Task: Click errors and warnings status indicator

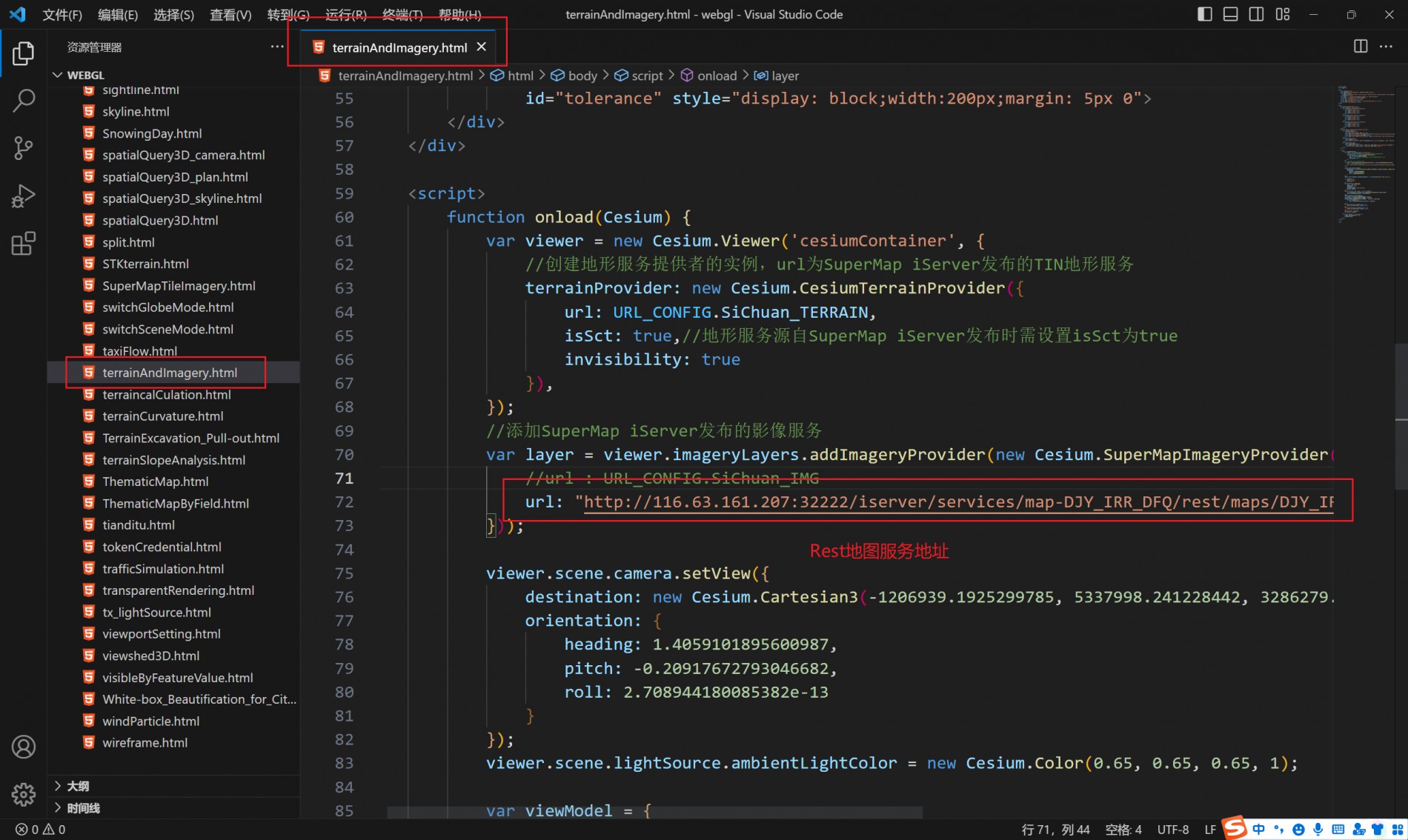Action: point(41,830)
